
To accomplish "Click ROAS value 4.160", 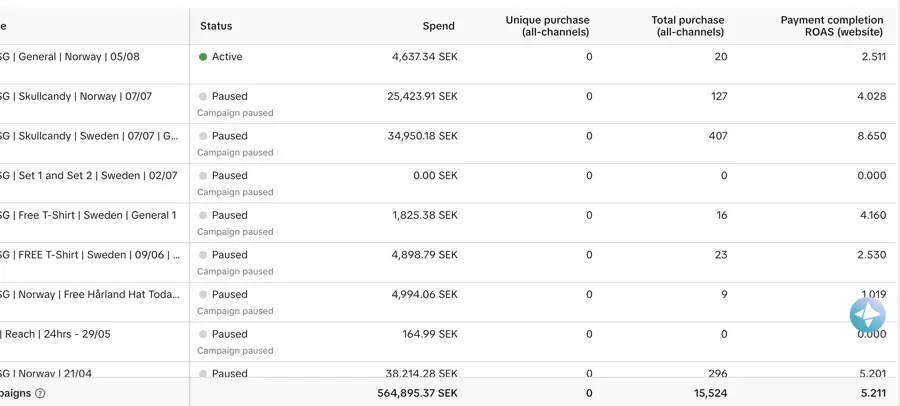I will point(872,215).
